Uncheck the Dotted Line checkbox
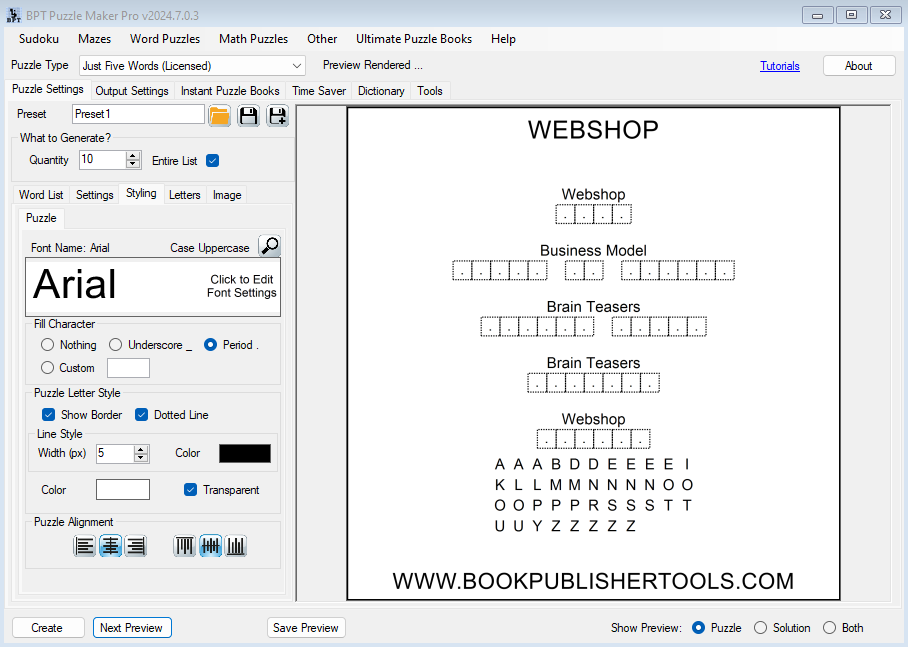The image size is (908, 647). pyautogui.click(x=142, y=415)
